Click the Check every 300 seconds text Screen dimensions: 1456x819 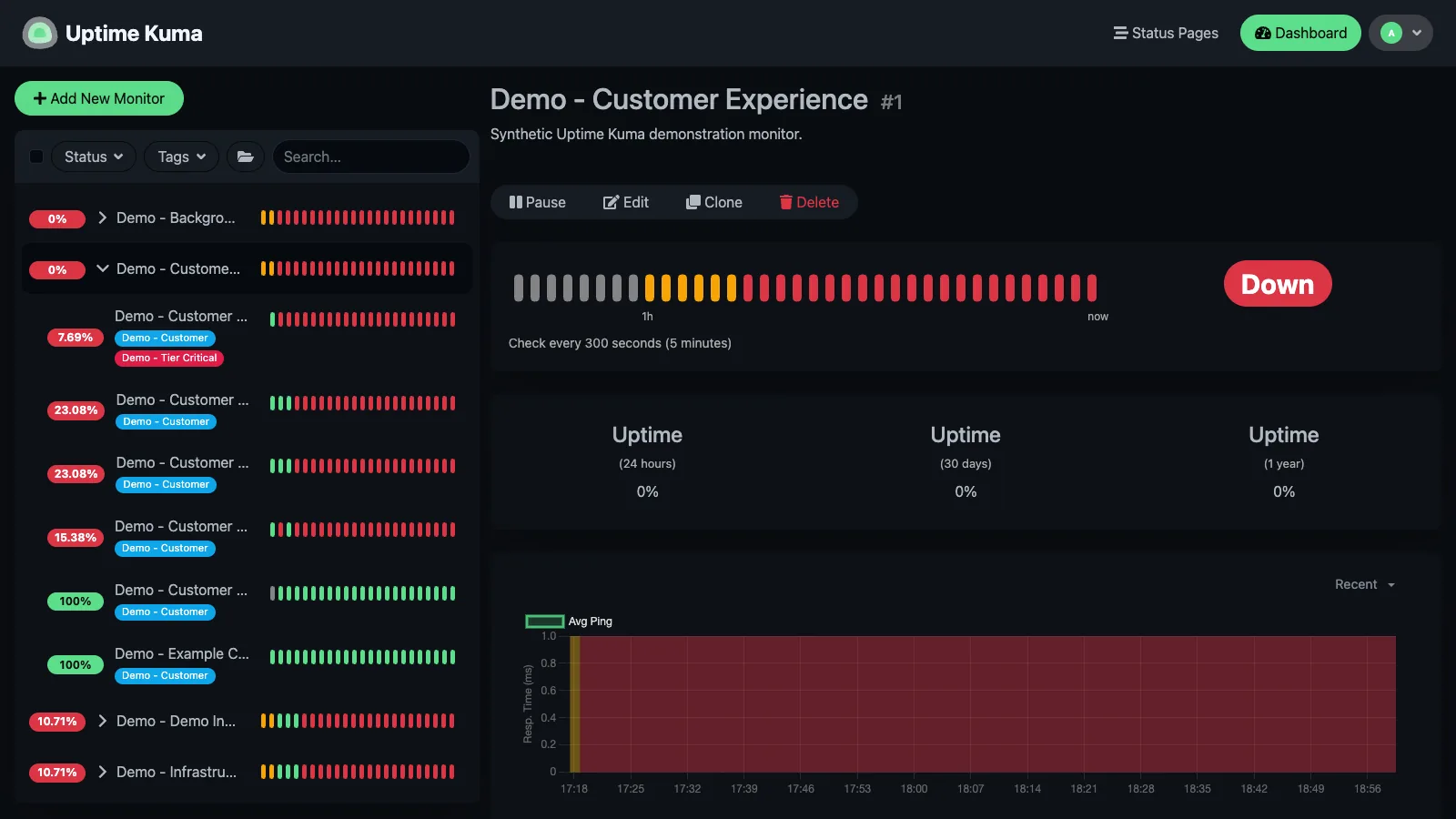[620, 343]
